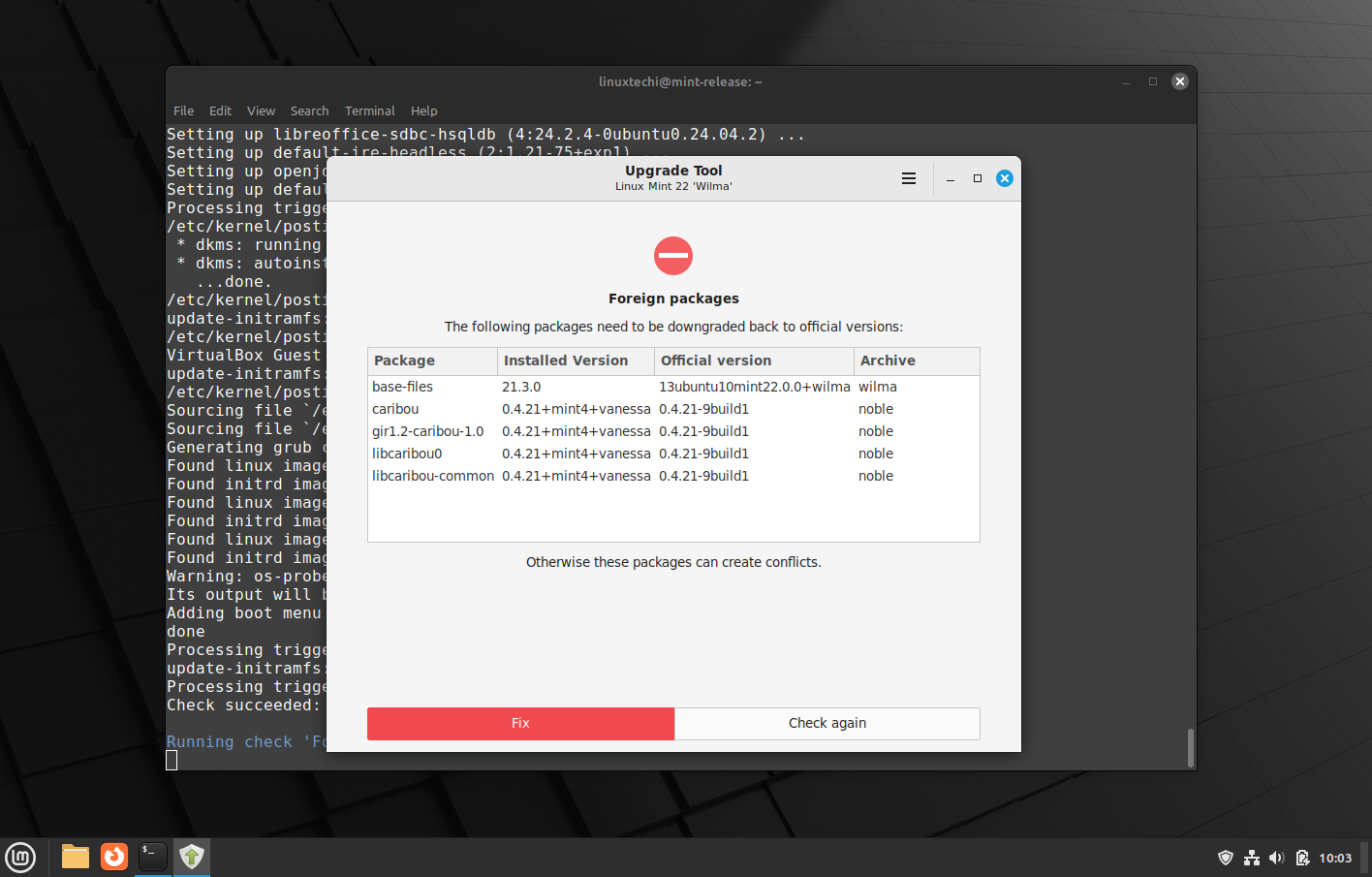Close the Upgrade Tool window
The height and width of the screenshot is (877, 1372).
(x=1005, y=178)
